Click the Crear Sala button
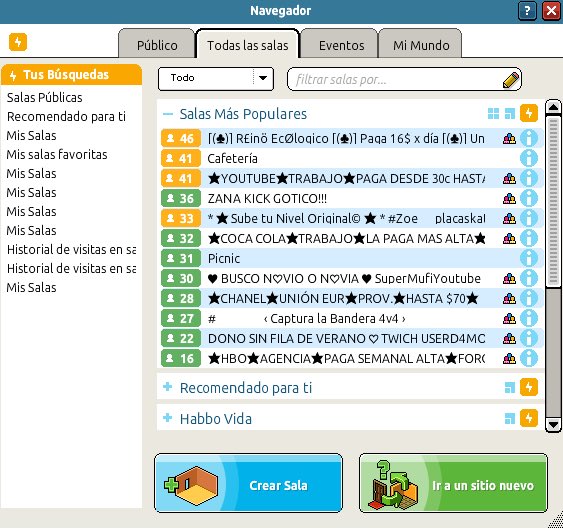The height and width of the screenshot is (529, 563). 248,483
